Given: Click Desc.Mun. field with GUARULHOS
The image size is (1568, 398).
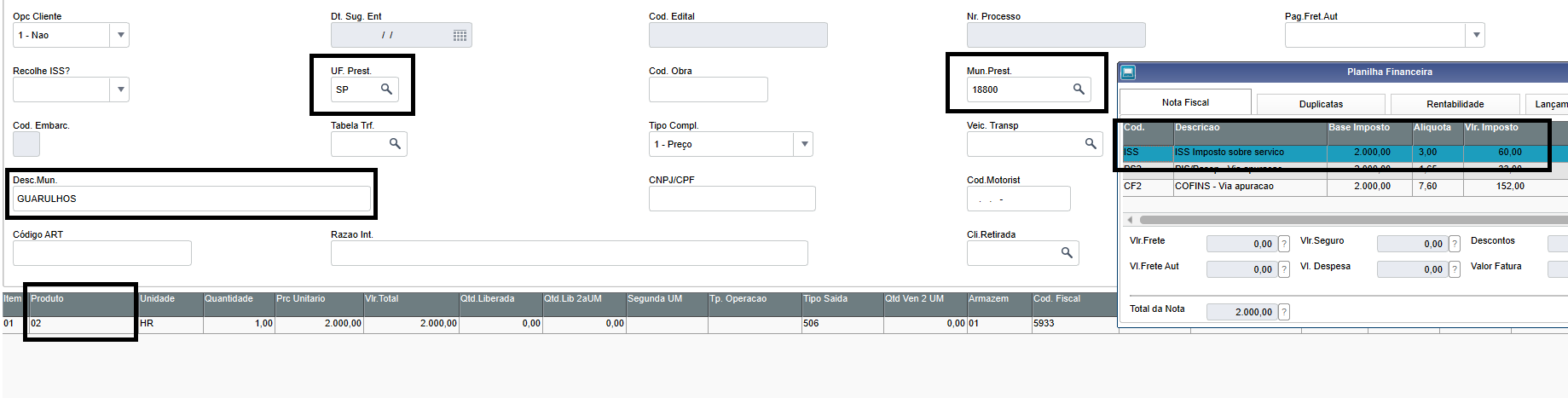Looking at the screenshot, I should tap(191, 199).
